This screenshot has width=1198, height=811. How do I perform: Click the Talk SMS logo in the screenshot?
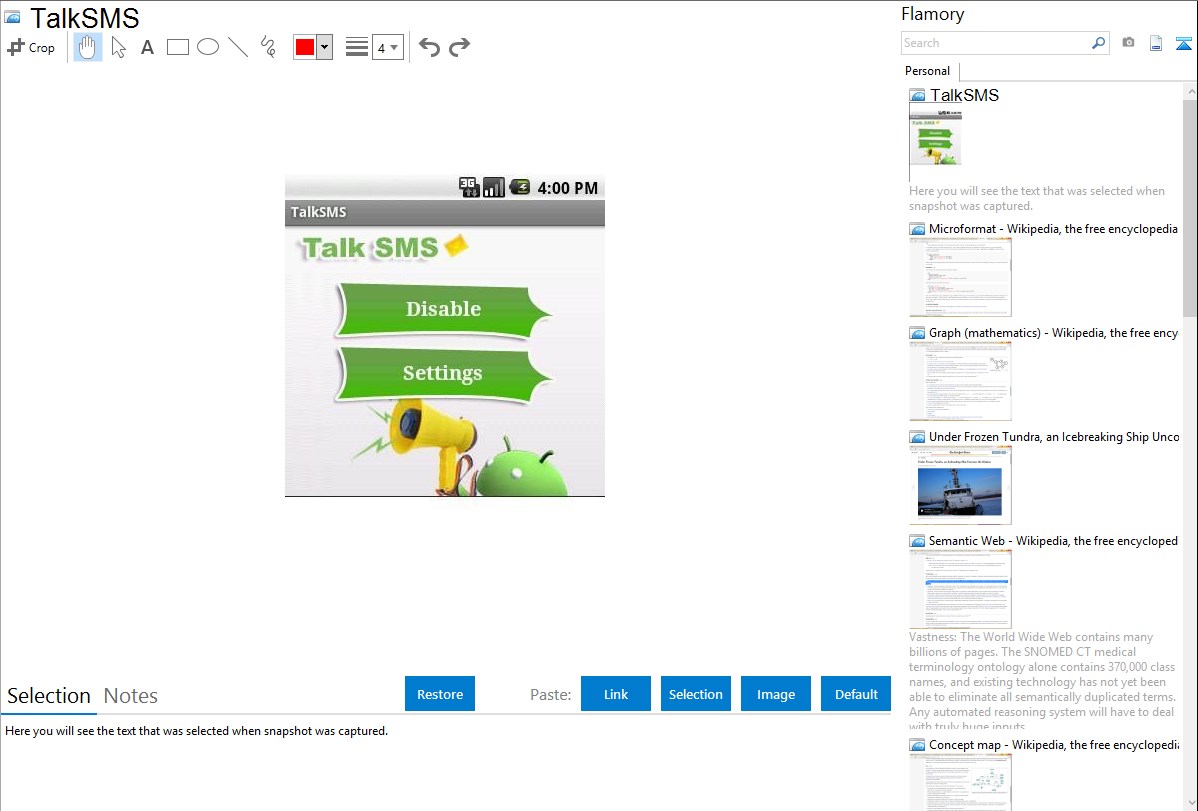point(384,248)
